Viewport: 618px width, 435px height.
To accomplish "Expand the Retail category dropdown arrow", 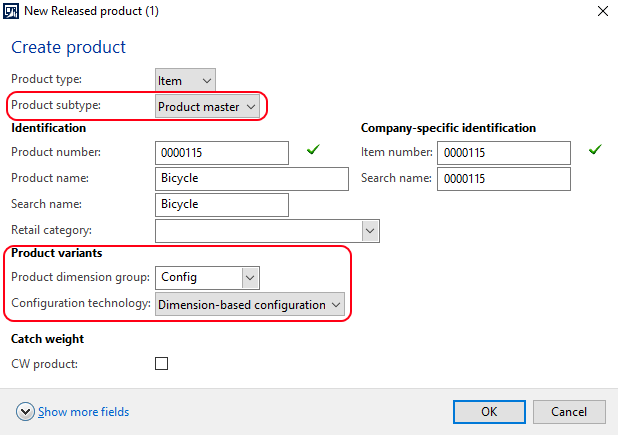I will coord(370,231).
